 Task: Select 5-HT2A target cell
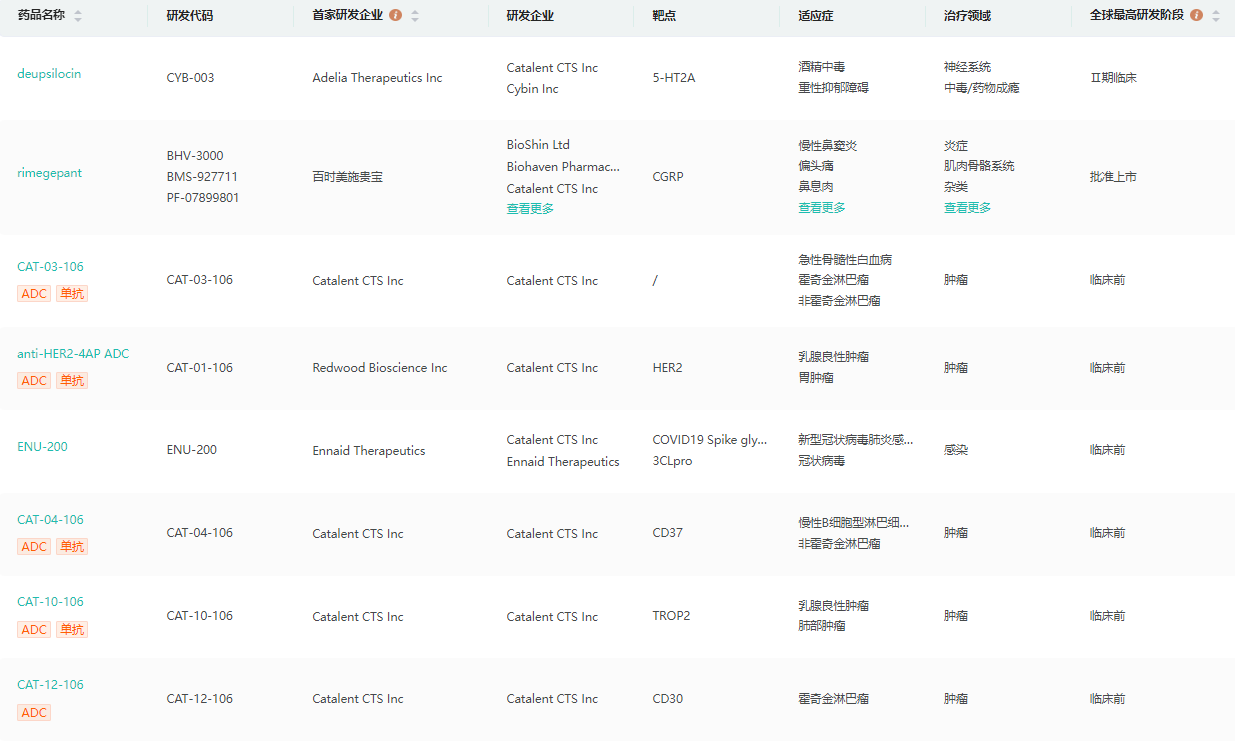[x=674, y=78]
